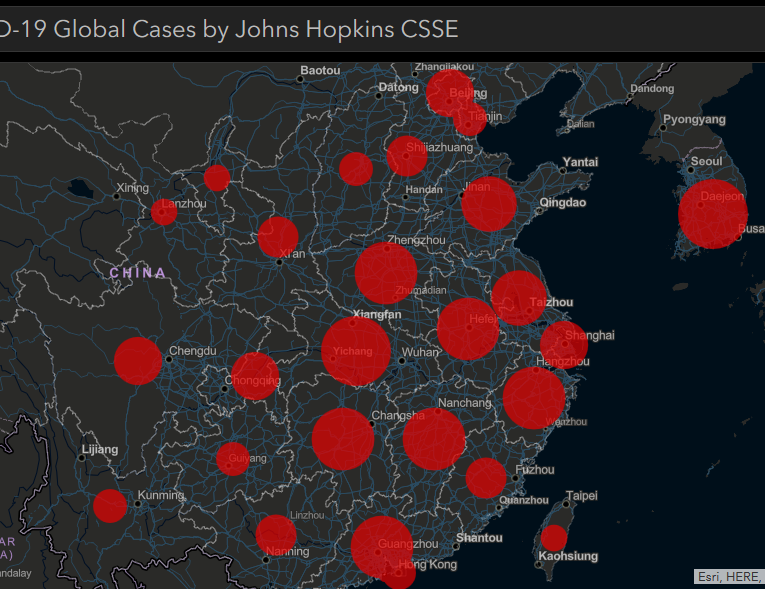Select the purple CHINA country label
Image resolution: width=765 pixels, height=589 pixels.
point(138,273)
